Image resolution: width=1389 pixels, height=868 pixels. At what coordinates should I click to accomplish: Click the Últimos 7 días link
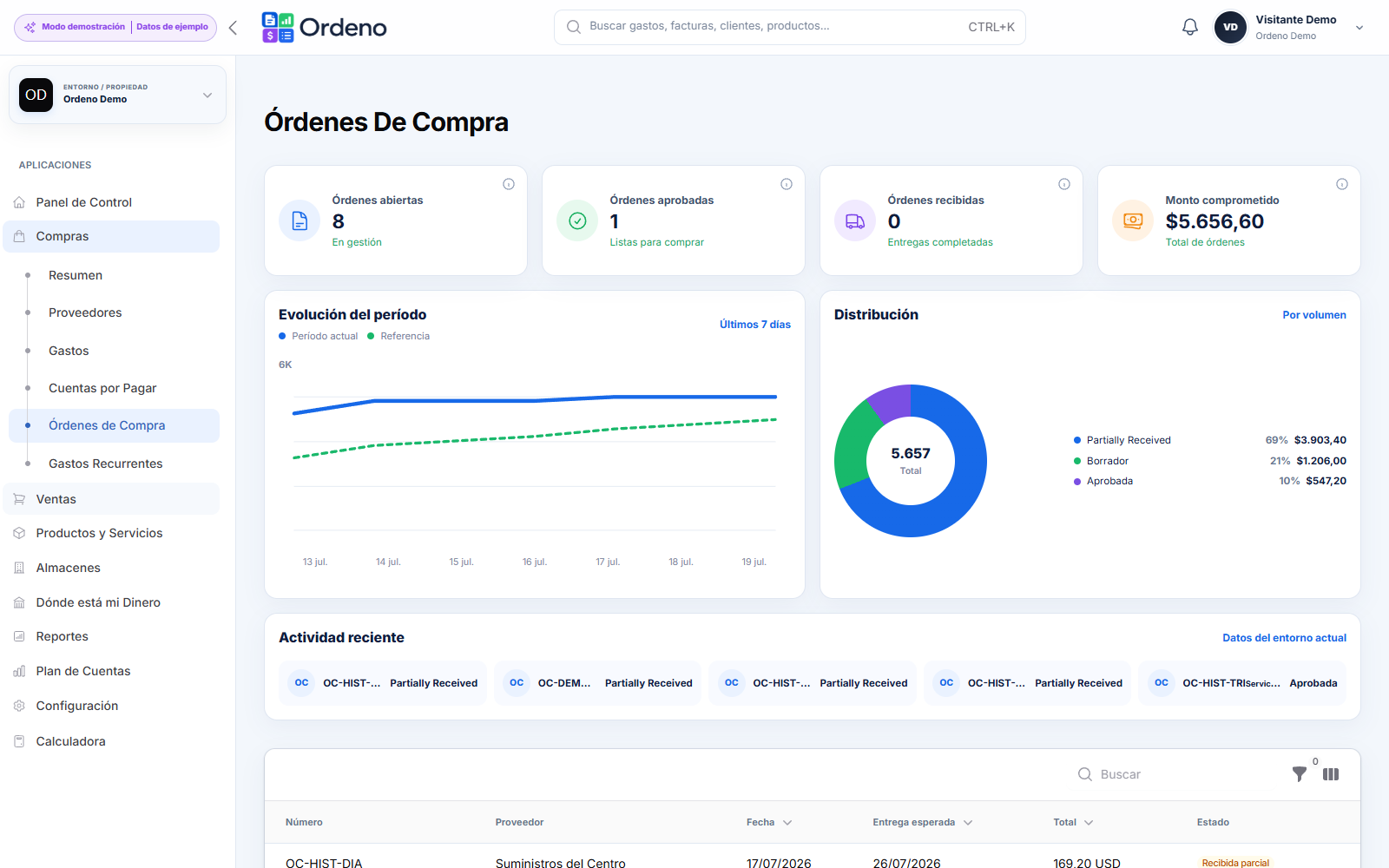tap(754, 325)
